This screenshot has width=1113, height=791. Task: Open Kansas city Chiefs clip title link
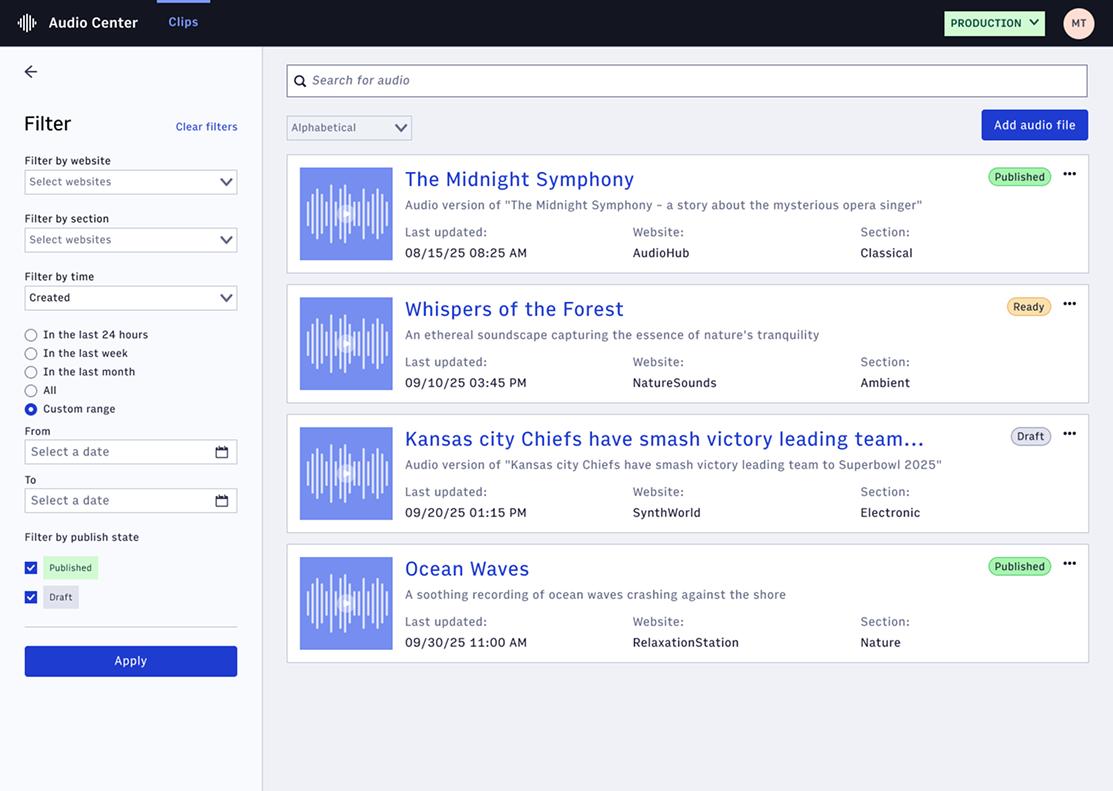(664, 440)
